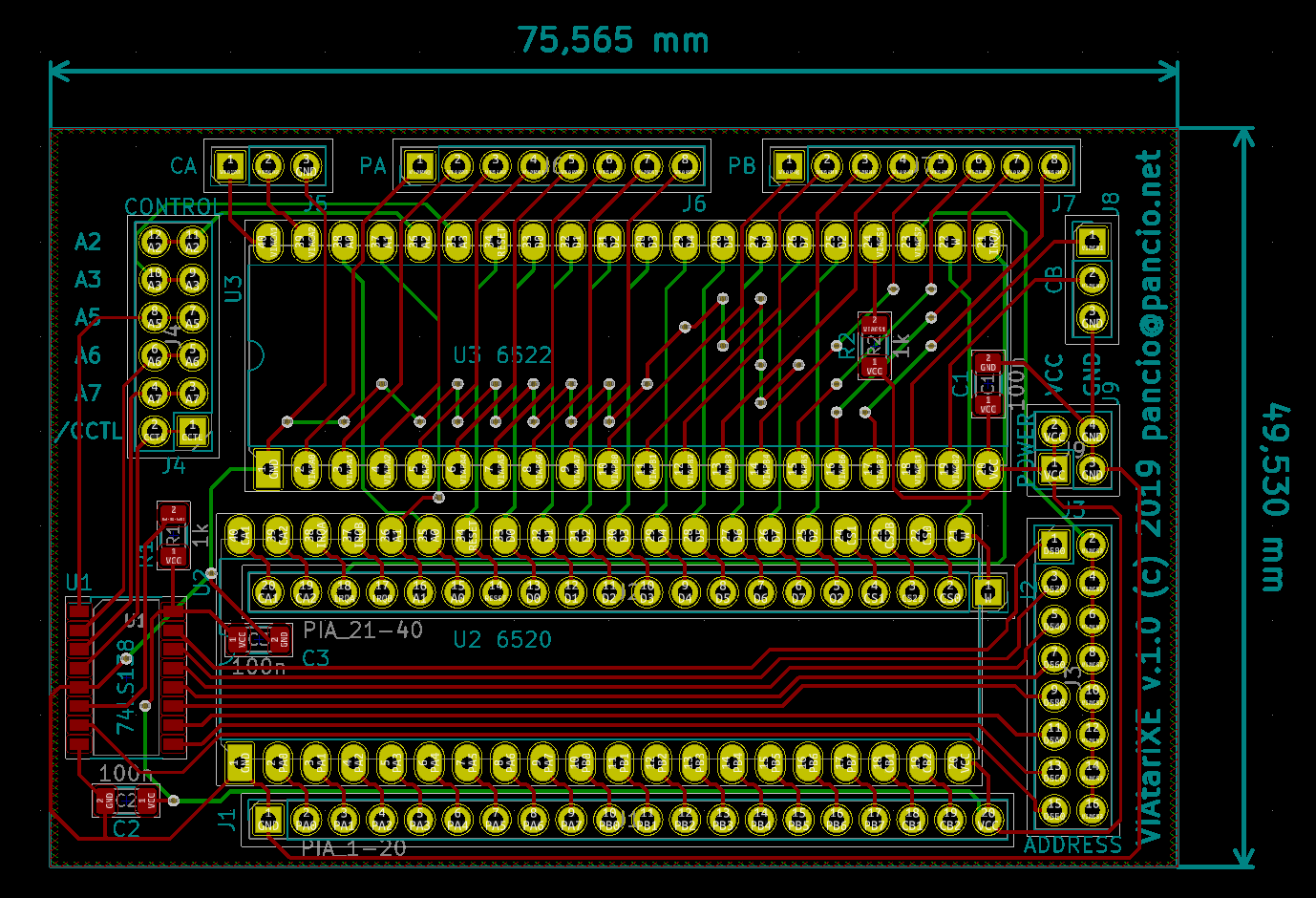
Task: Click the red C1 capacitor footprint
Action: (x=987, y=384)
